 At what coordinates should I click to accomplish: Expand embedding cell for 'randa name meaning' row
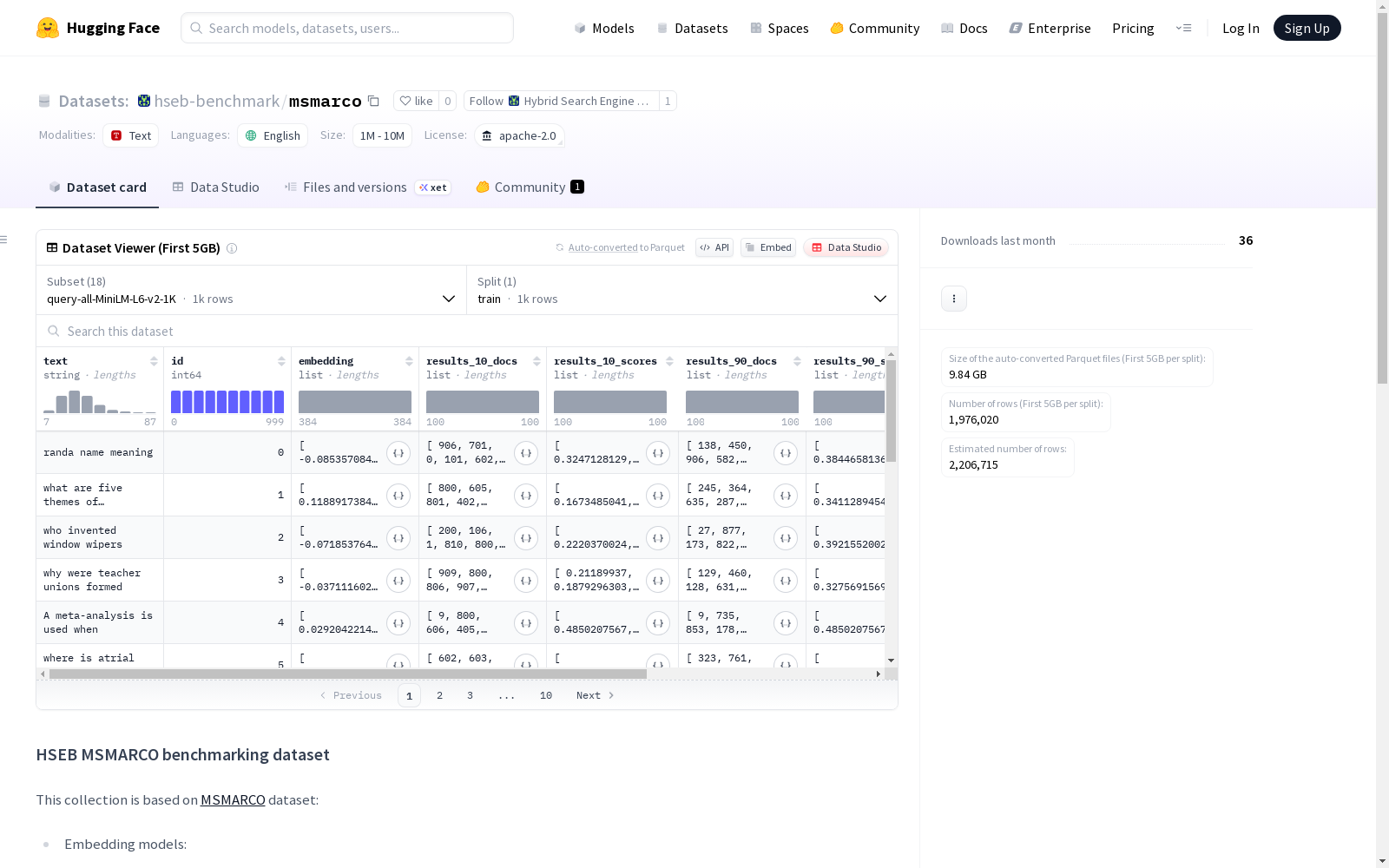(x=398, y=453)
